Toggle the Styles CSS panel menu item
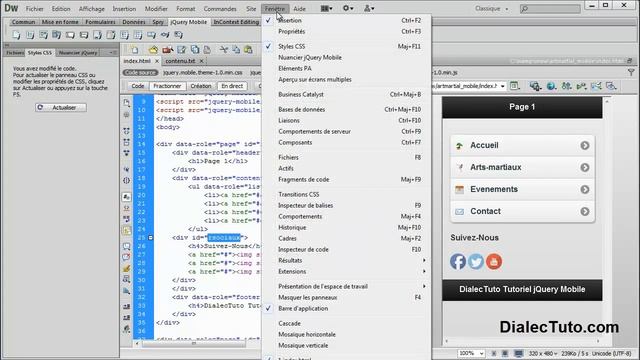640x360 pixels. (x=346, y=47)
